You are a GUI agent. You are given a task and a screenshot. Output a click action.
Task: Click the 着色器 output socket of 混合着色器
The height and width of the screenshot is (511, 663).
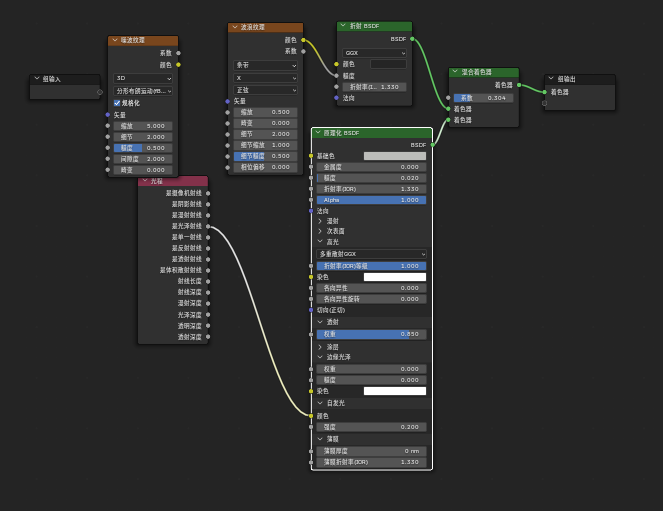[x=519, y=85]
